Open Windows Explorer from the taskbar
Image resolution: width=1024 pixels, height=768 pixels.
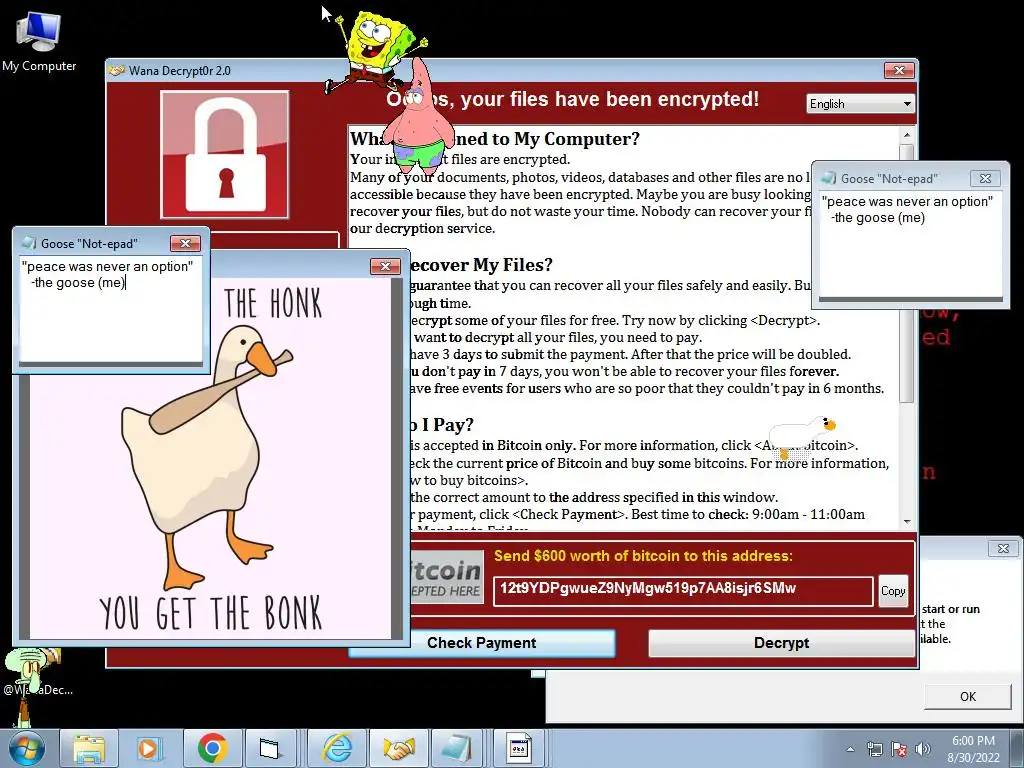click(x=89, y=748)
